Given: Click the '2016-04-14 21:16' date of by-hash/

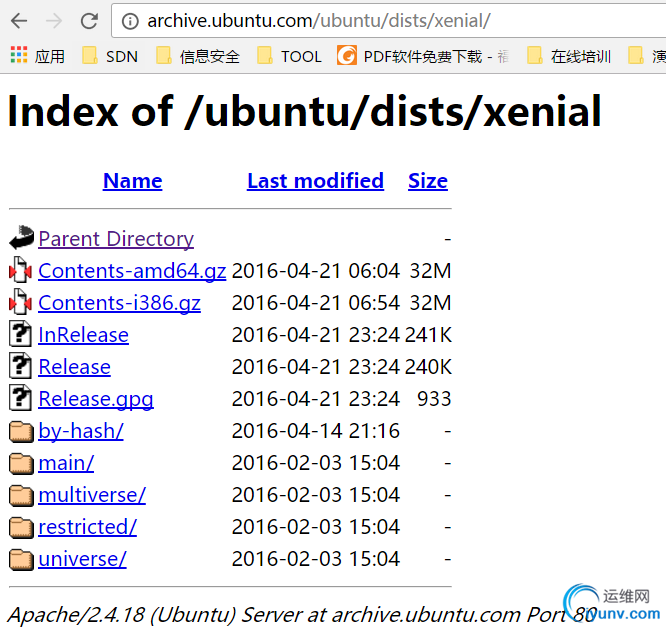Looking at the screenshot, I should click(316, 431).
